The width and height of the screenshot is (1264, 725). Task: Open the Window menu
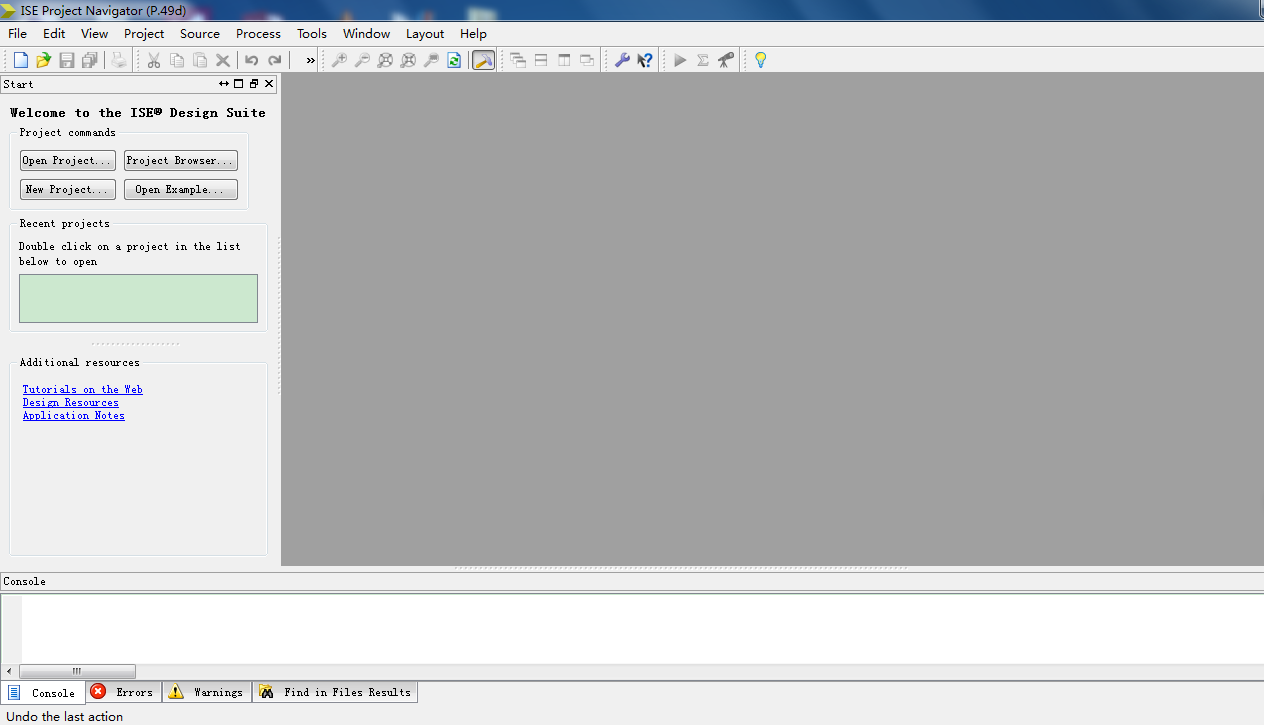pyautogui.click(x=367, y=33)
